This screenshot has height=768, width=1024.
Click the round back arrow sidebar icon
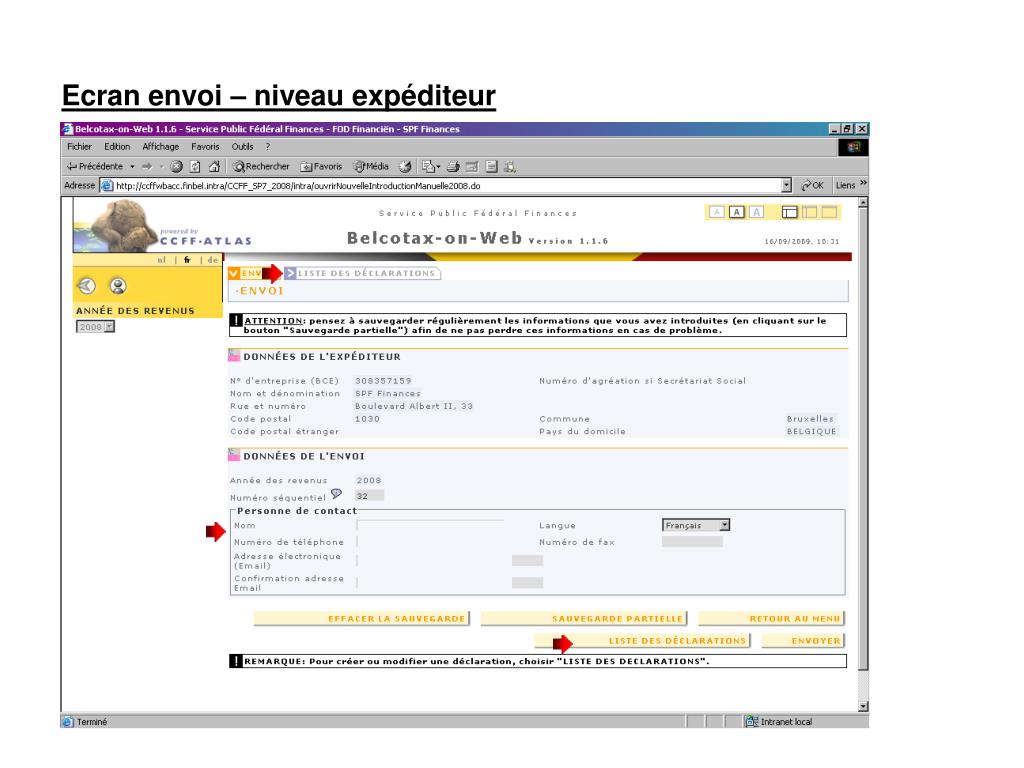pos(86,285)
